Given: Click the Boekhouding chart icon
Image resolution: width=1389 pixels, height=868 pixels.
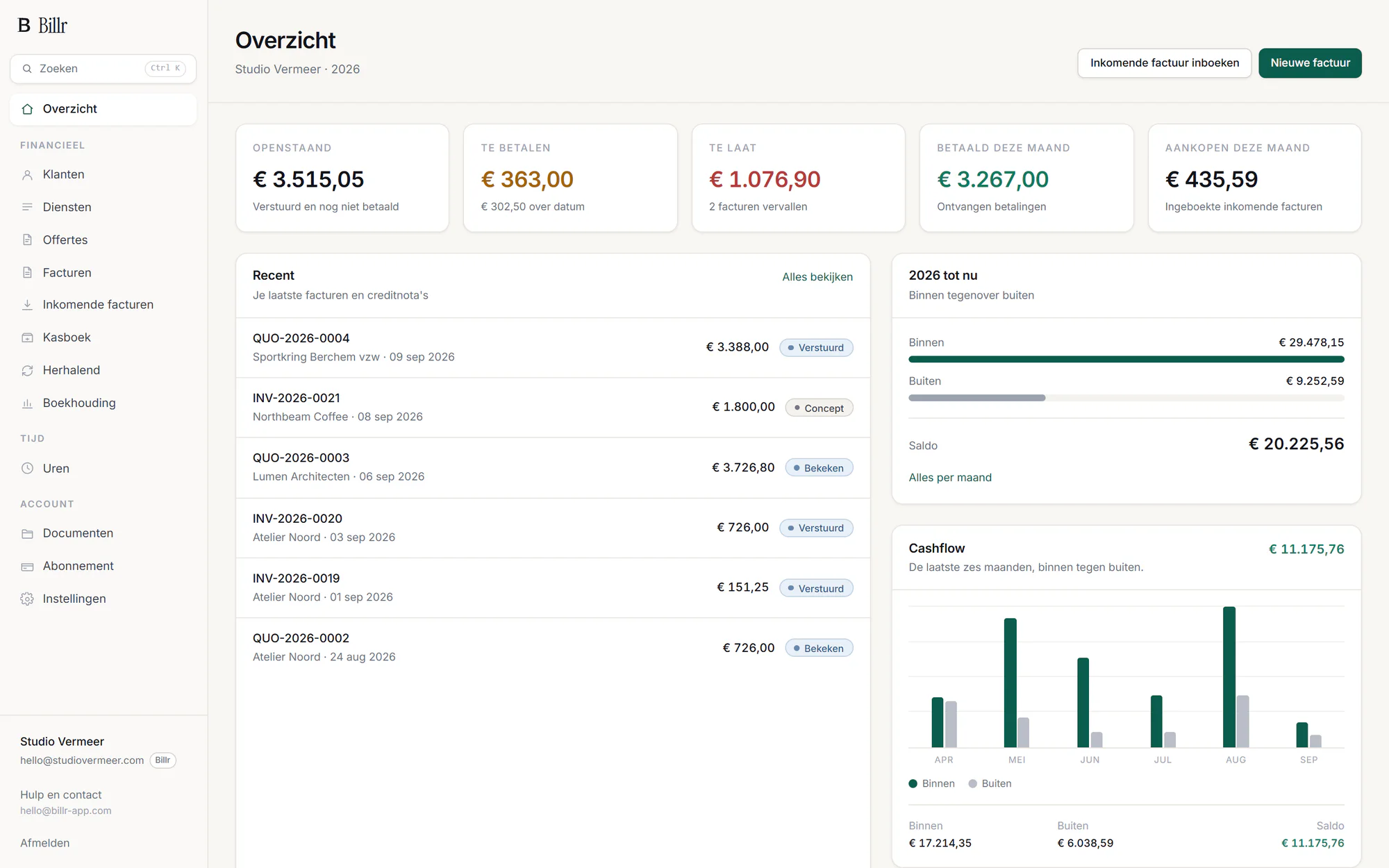Looking at the screenshot, I should coord(27,403).
